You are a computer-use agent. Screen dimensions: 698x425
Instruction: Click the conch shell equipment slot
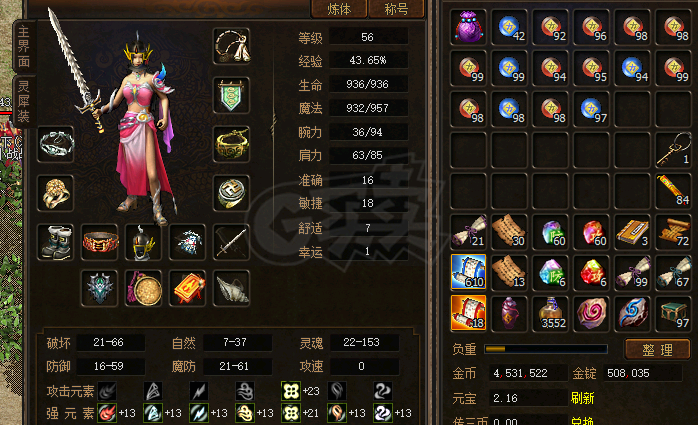[231, 288]
